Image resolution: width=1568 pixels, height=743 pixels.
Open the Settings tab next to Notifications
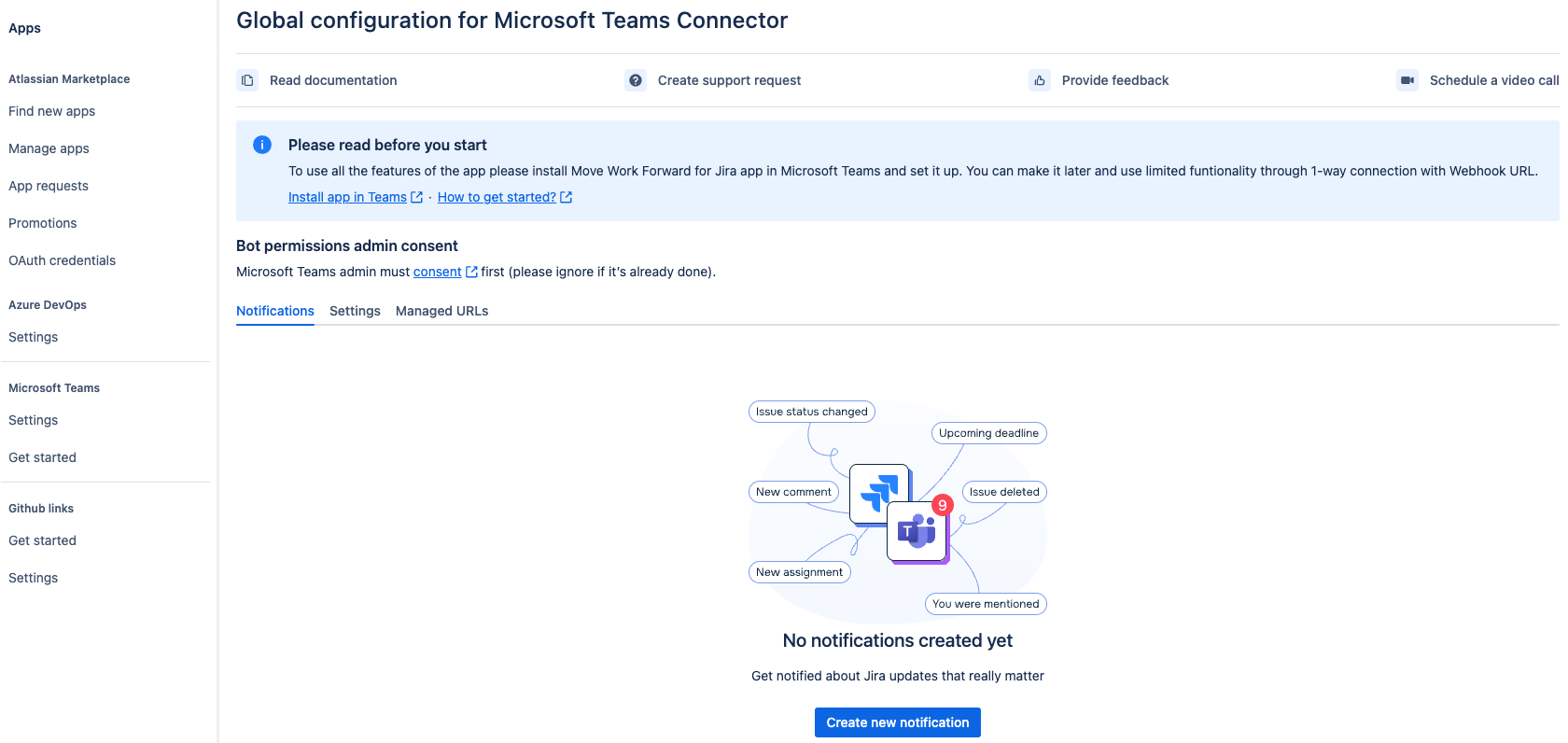pyautogui.click(x=355, y=311)
